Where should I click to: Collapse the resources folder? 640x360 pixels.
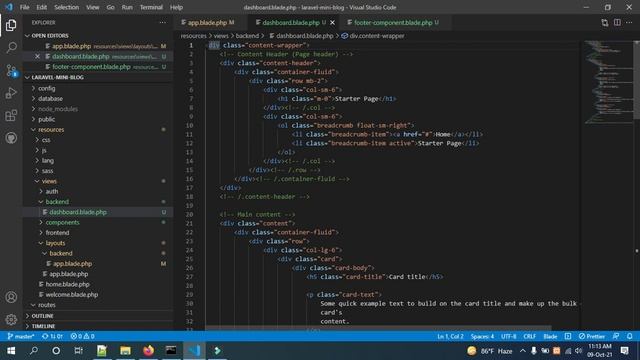(x=51, y=129)
